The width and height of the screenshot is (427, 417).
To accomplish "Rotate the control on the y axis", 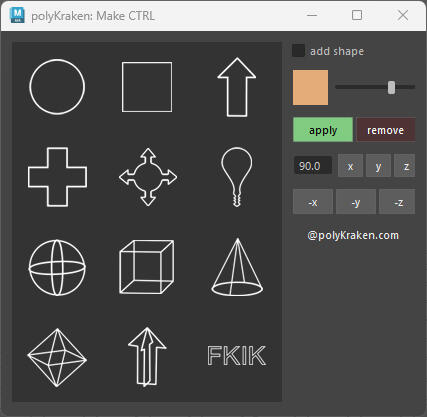I will point(378,166).
